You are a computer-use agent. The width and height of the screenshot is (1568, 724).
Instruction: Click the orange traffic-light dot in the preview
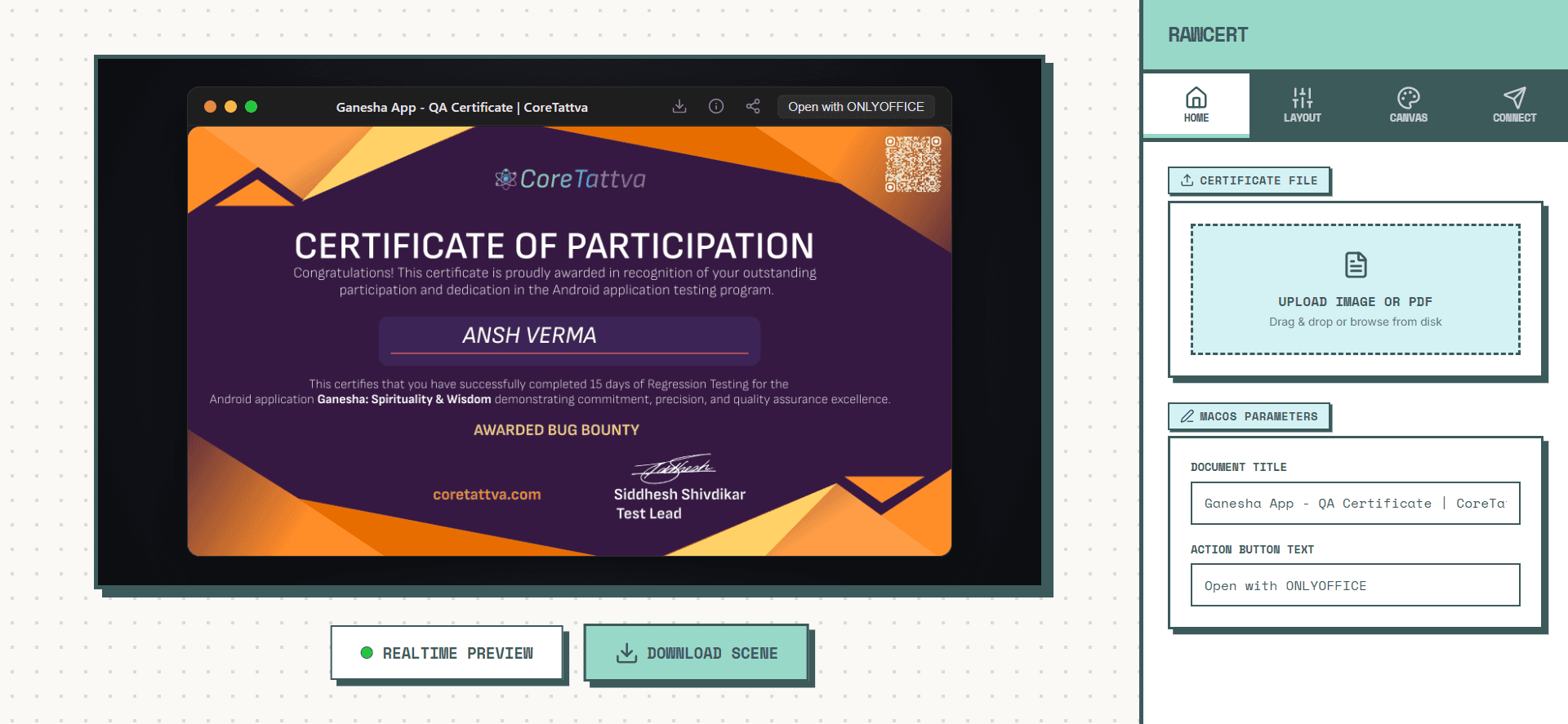coord(210,106)
